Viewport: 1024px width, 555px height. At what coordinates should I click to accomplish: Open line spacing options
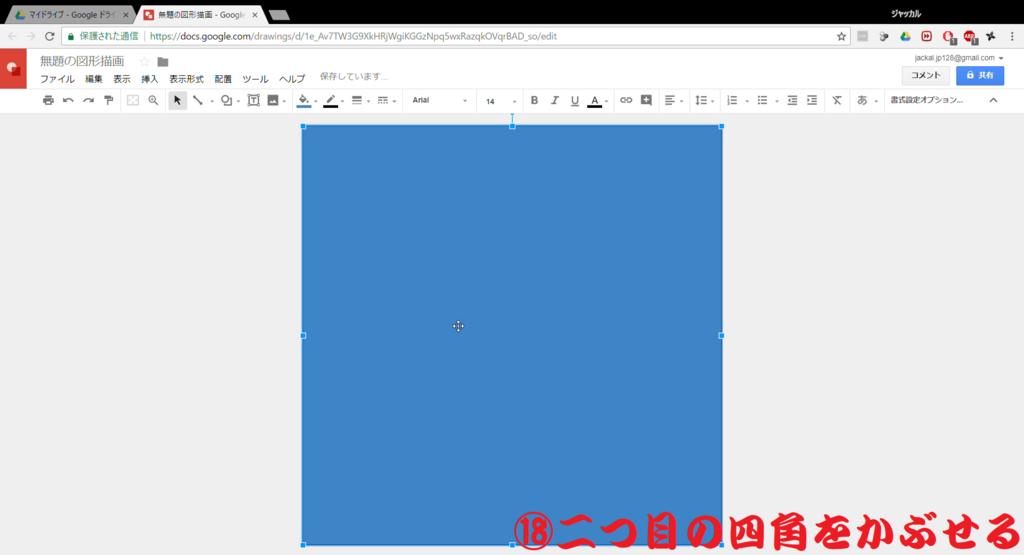pyautogui.click(x=701, y=101)
